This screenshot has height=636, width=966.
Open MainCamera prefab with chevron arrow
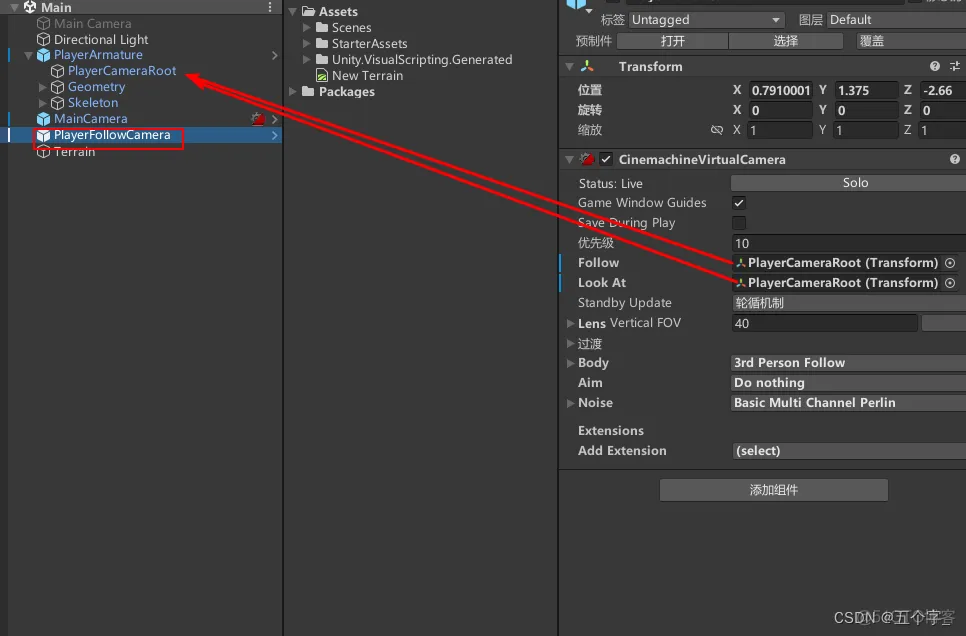point(275,119)
